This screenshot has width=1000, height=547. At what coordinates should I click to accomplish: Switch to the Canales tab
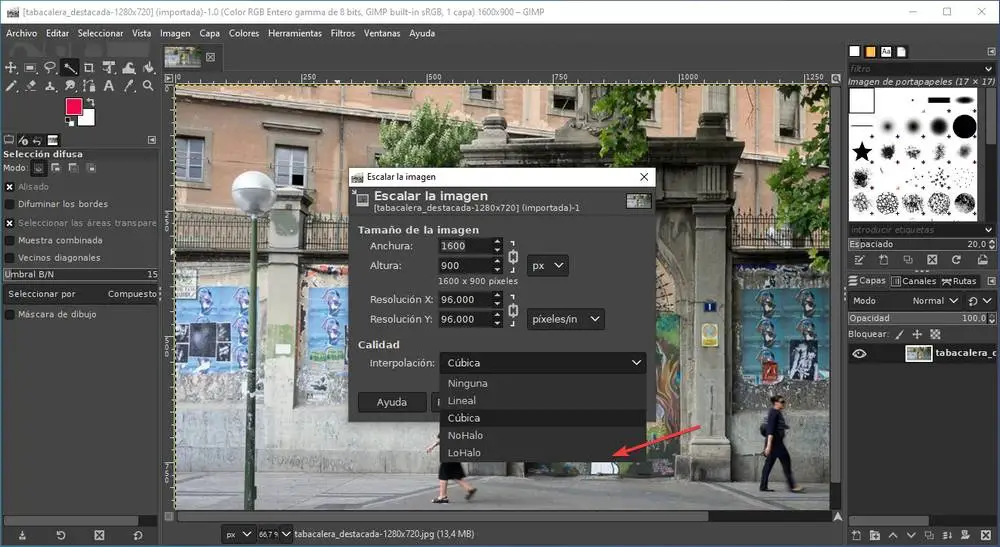(x=913, y=281)
